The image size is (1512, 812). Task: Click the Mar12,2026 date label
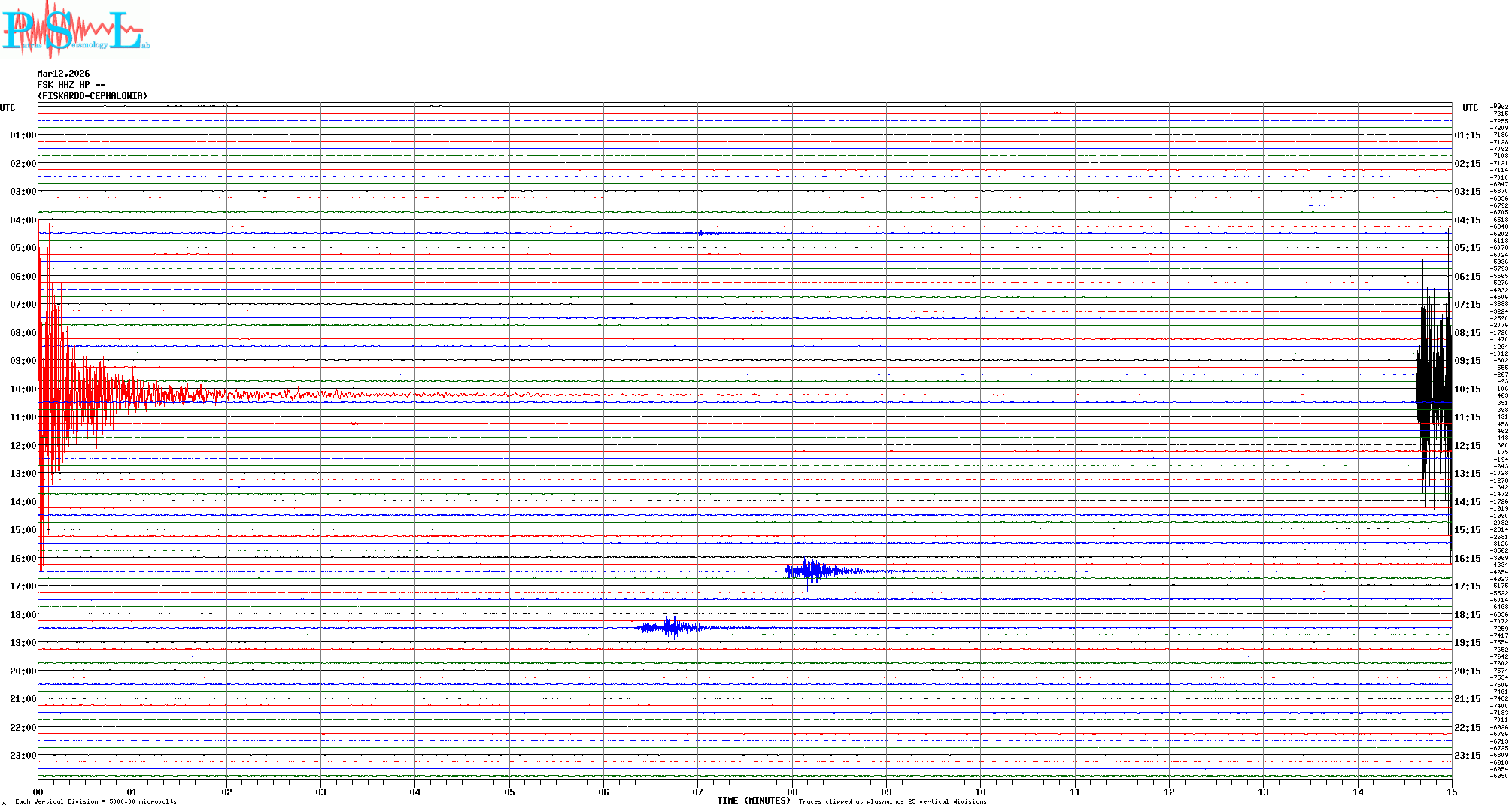(63, 74)
